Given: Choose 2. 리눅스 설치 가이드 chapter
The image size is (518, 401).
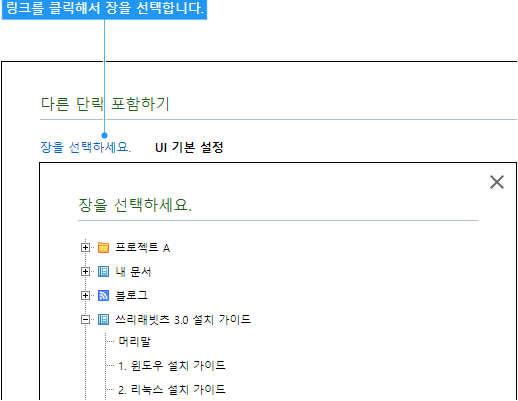Looking at the screenshot, I should [172, 389].
